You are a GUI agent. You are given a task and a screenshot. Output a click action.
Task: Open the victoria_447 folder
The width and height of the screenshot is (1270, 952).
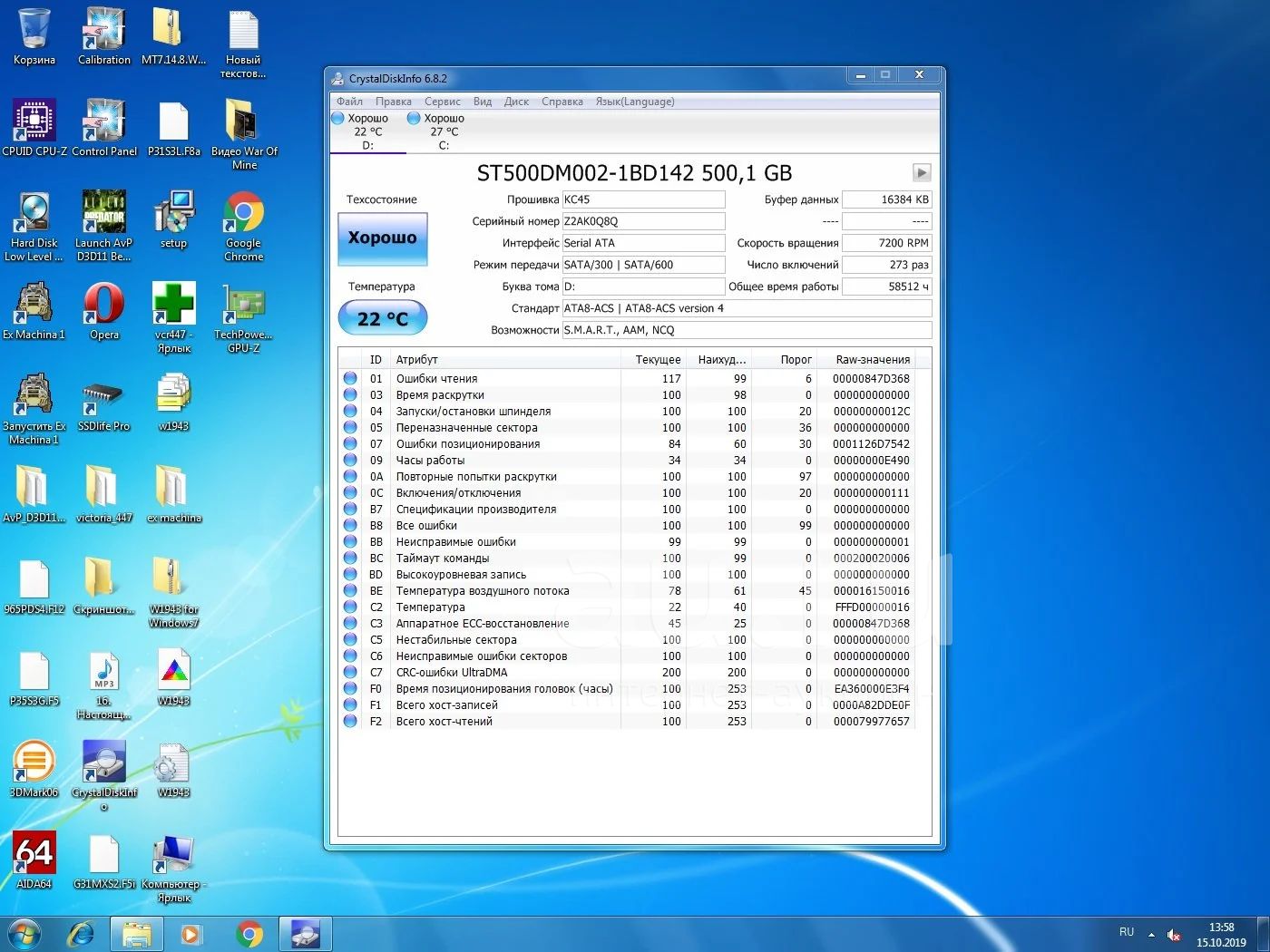104,494
